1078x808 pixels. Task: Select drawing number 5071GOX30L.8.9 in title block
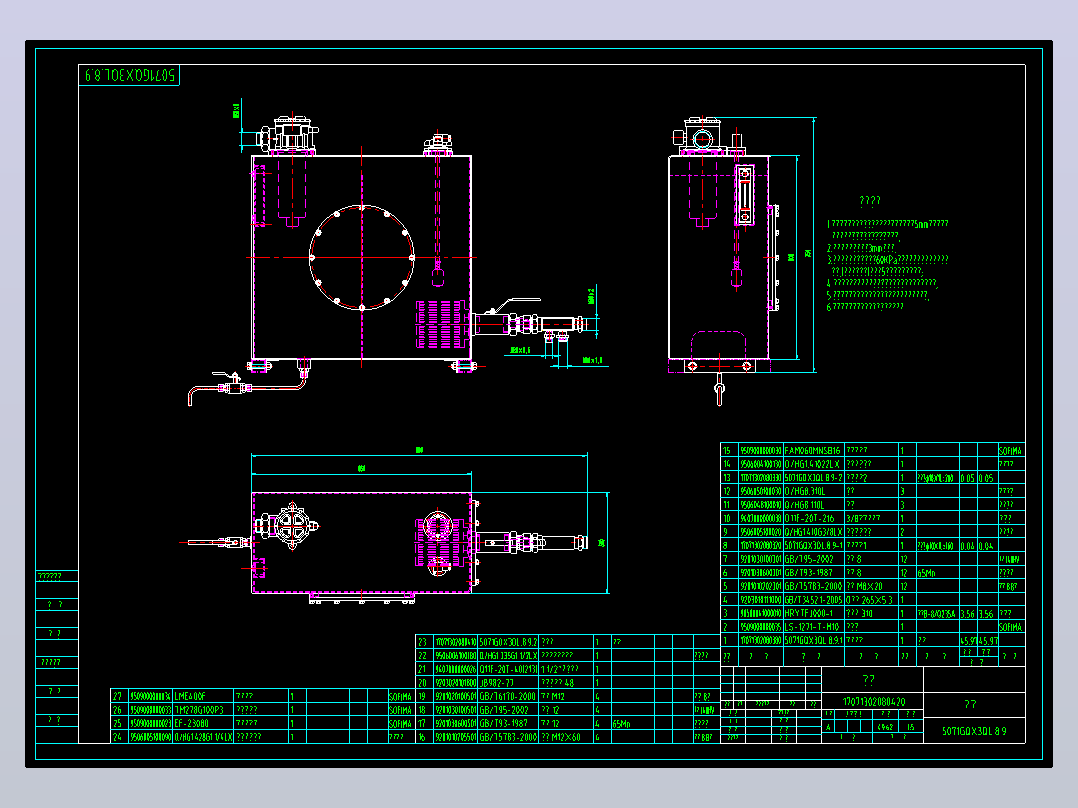(x=974, y=731)
